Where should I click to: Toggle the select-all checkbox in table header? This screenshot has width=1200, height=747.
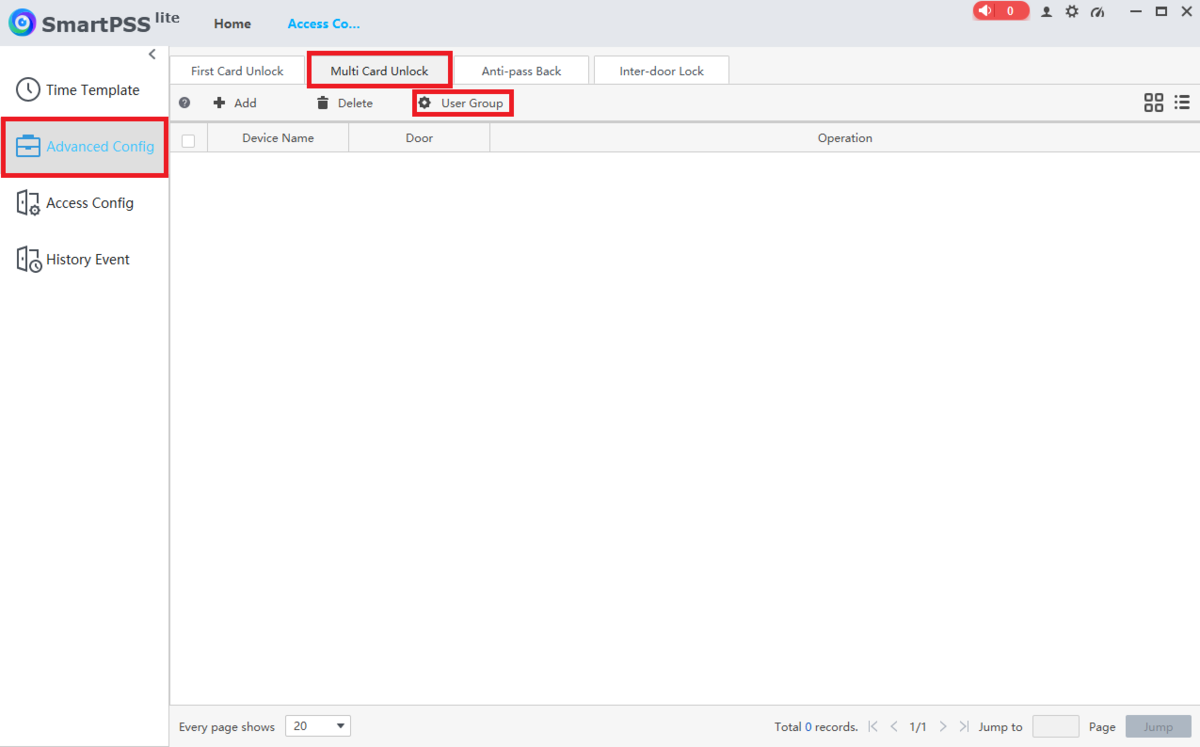coord(188,140)
